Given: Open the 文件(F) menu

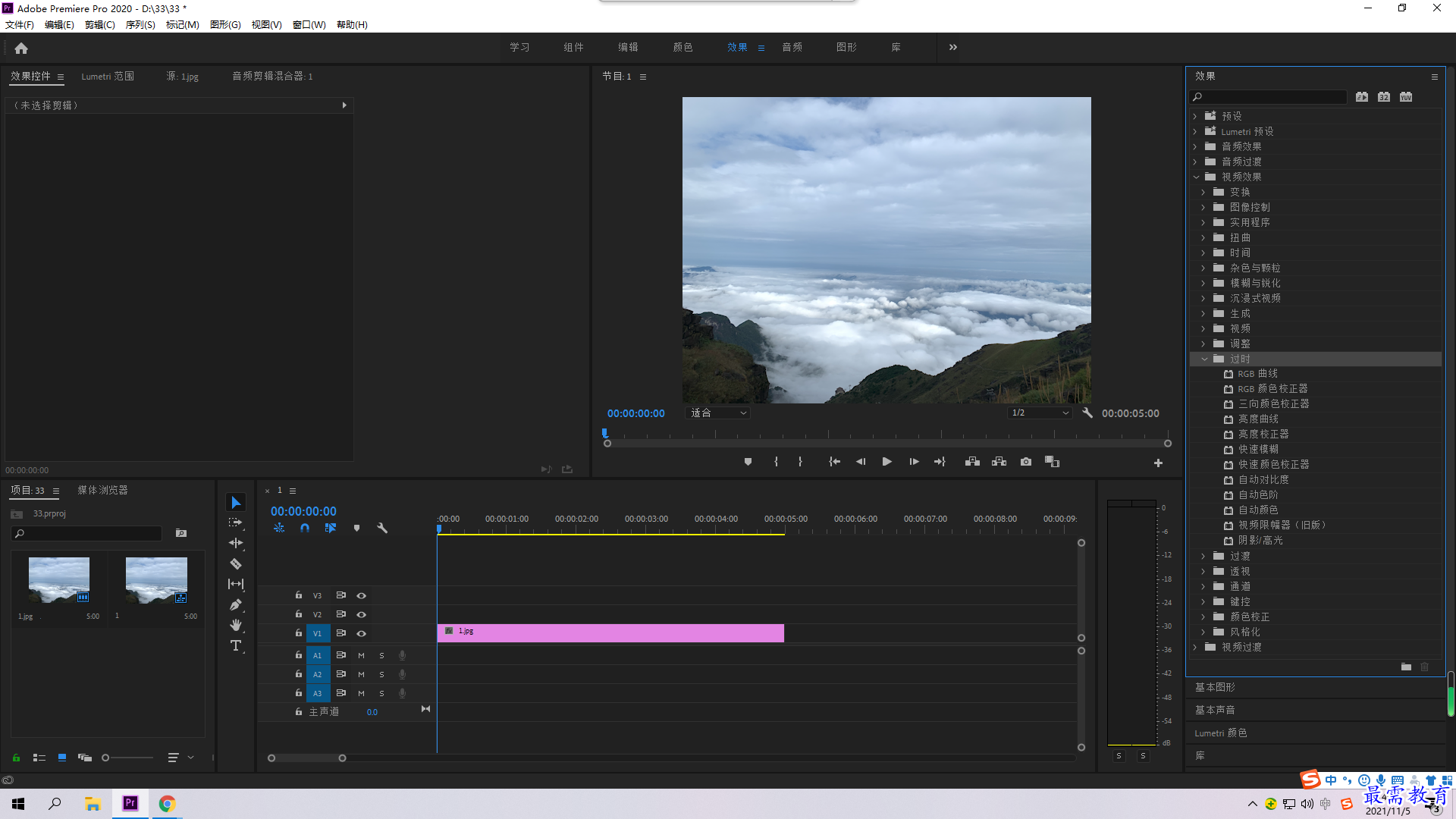Looking at the screenshot, I should pyautogui.click(x=20, y=25).
